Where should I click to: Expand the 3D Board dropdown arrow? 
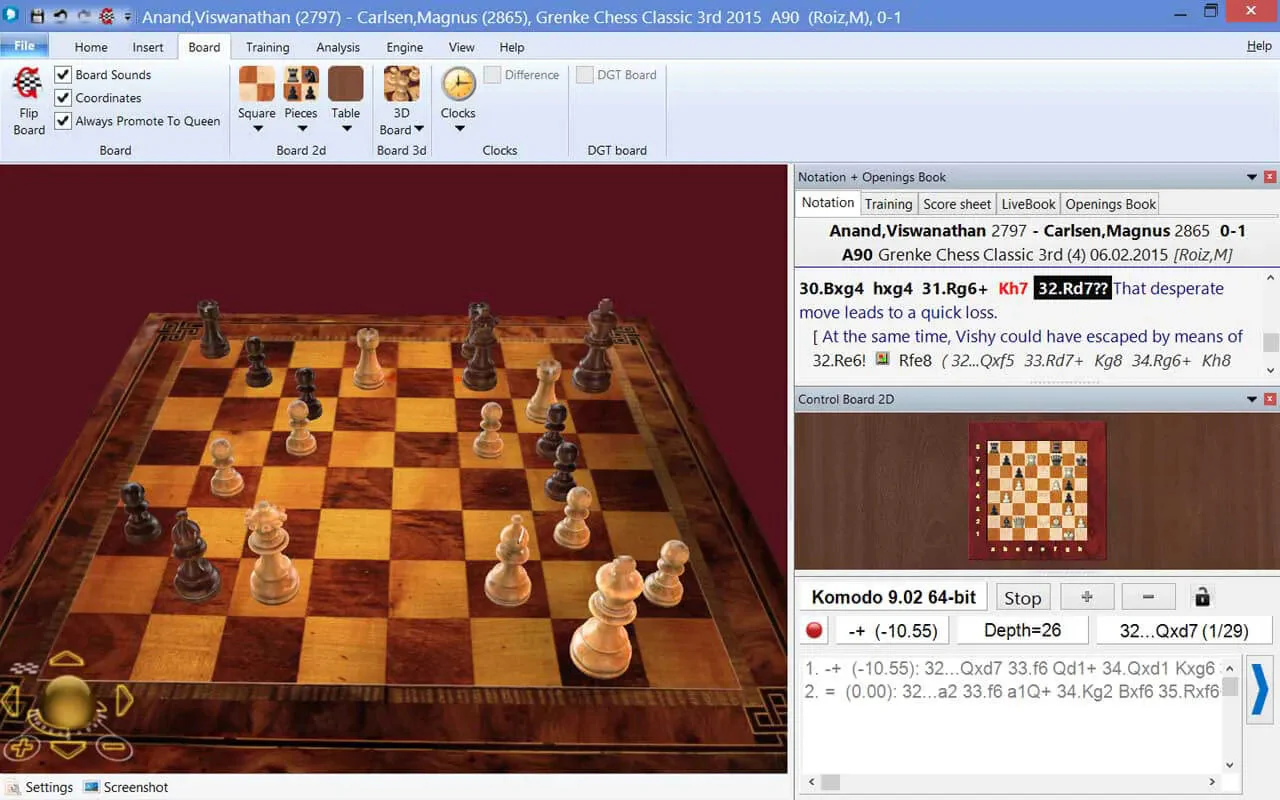(x=419, y=129)
